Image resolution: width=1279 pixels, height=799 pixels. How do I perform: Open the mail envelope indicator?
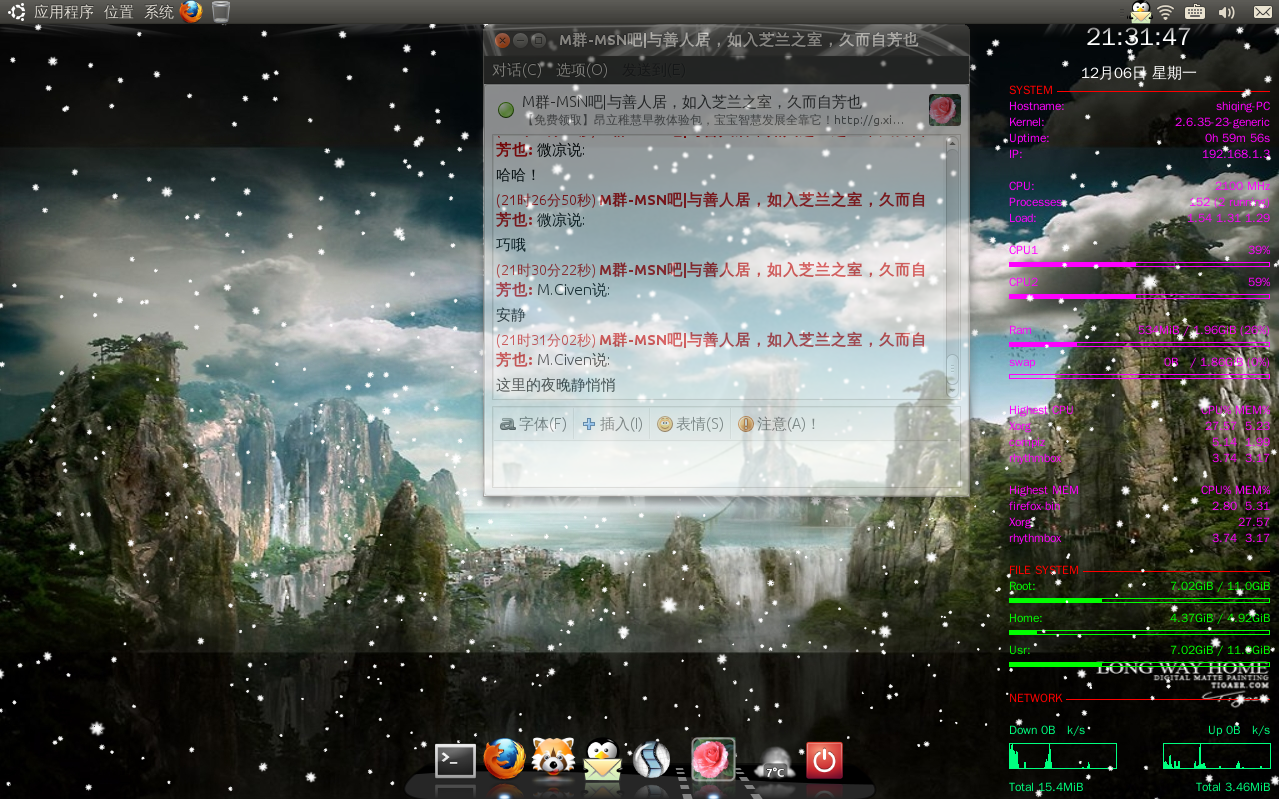pyautogui.click(x=1262, y=12)
